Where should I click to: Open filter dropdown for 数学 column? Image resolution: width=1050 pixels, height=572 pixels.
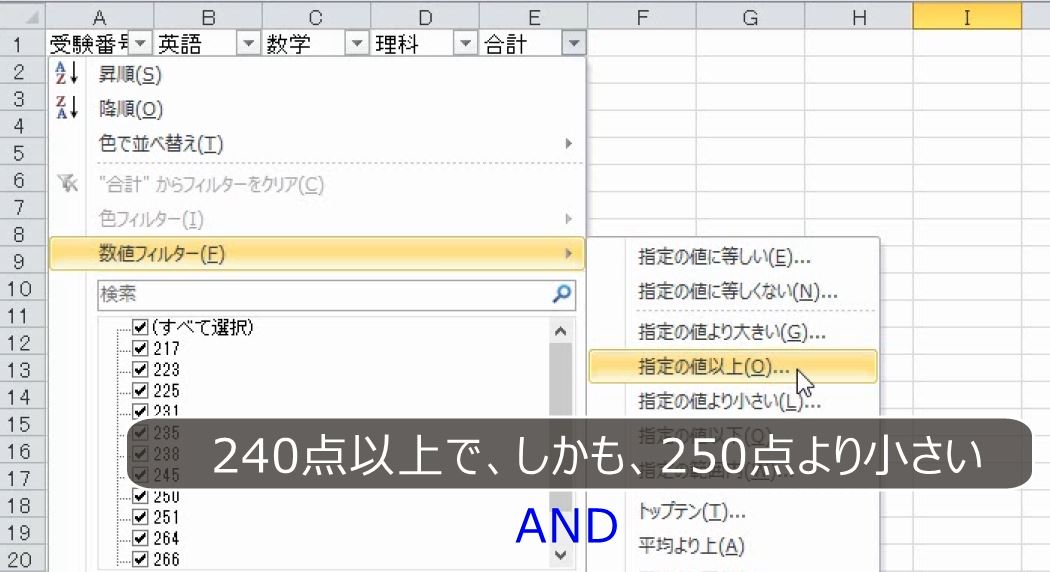[x=357, y=44]
